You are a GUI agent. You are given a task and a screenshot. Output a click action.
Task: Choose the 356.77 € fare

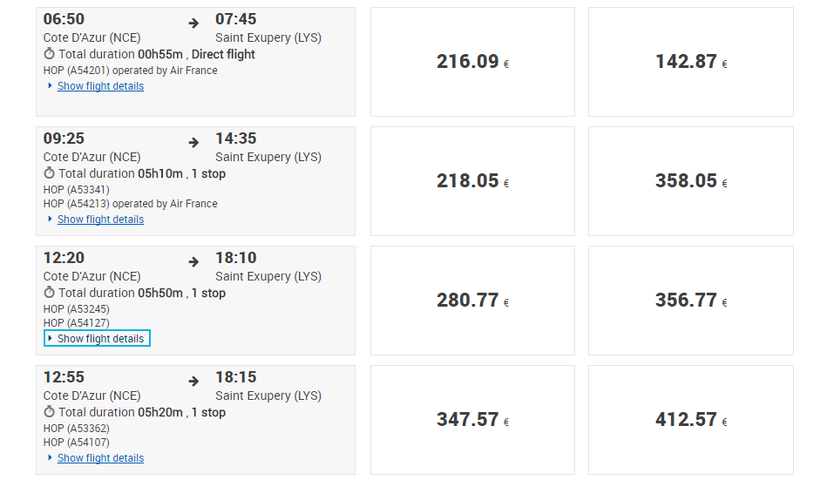coord(690,301)
